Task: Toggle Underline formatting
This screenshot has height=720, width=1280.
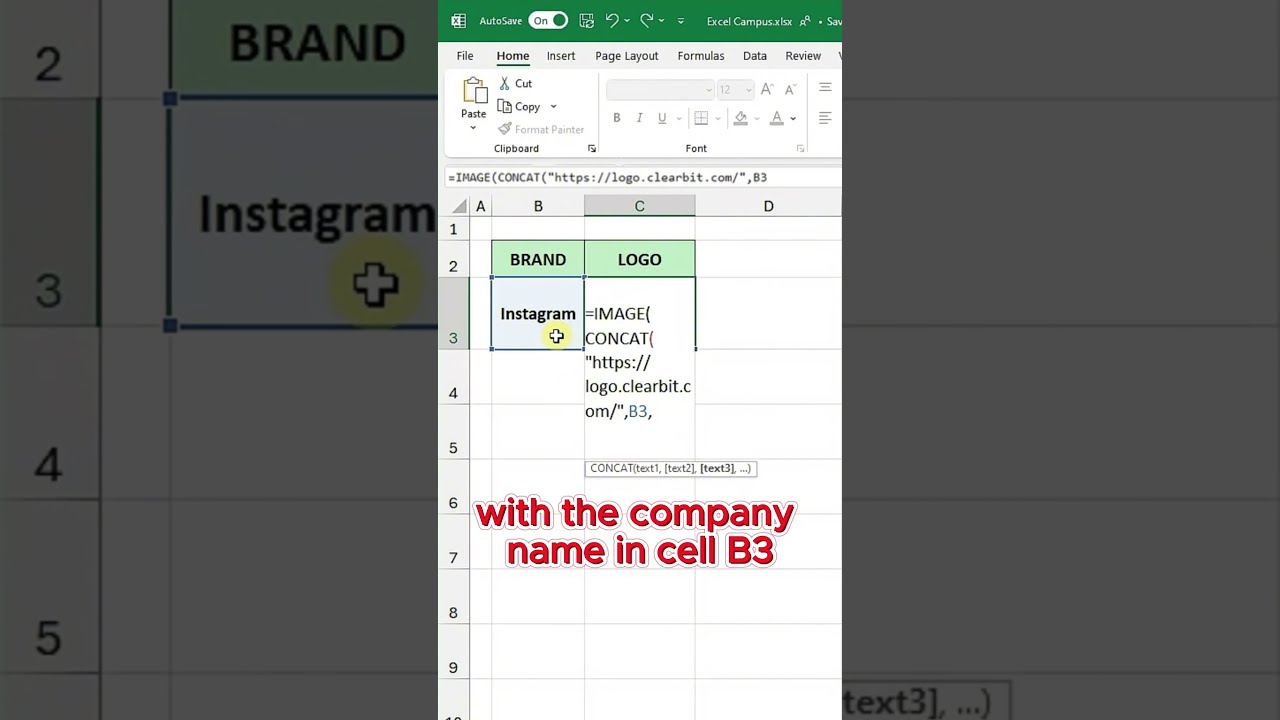Action: (662, 118)
